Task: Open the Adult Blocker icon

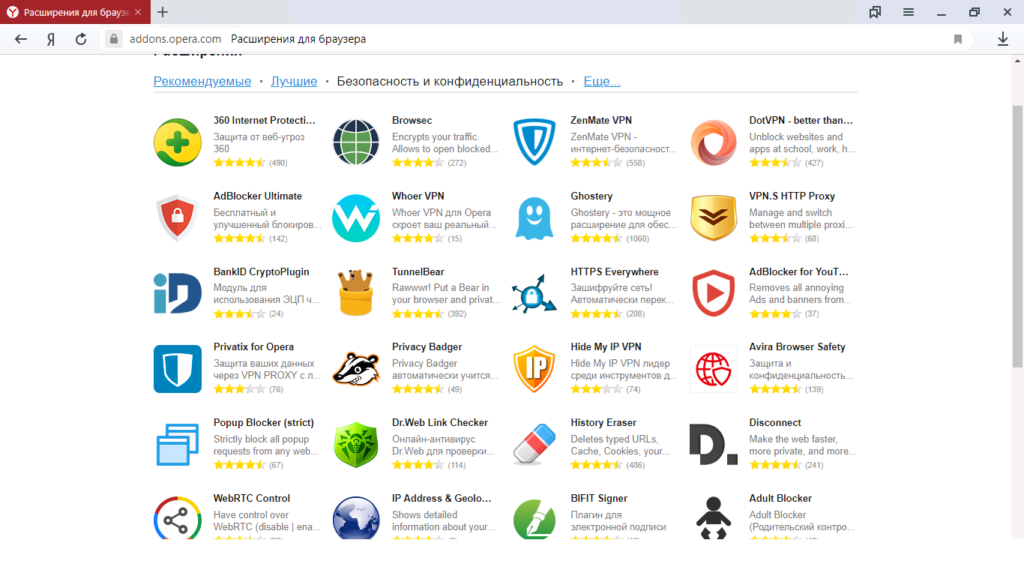Action: coord(713,518)
